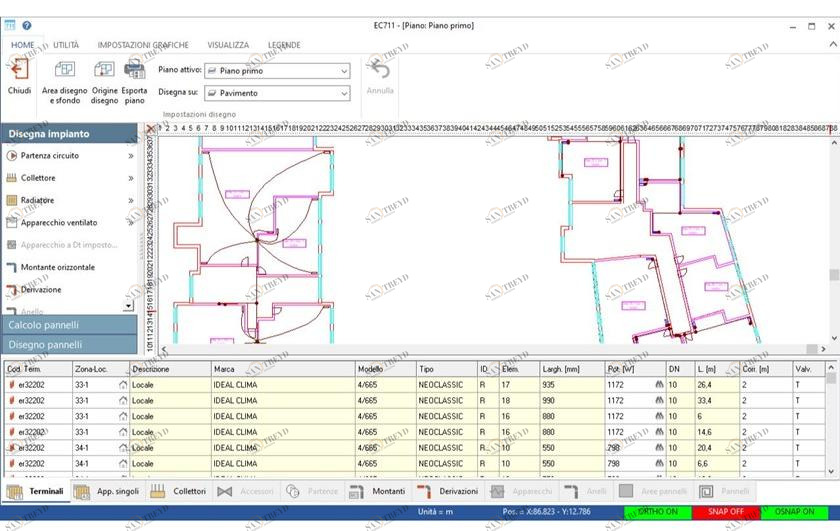This screenshot has height=531, width=840.
Task: Choose the Radiatore tool in sidebar
Action: 37,200
